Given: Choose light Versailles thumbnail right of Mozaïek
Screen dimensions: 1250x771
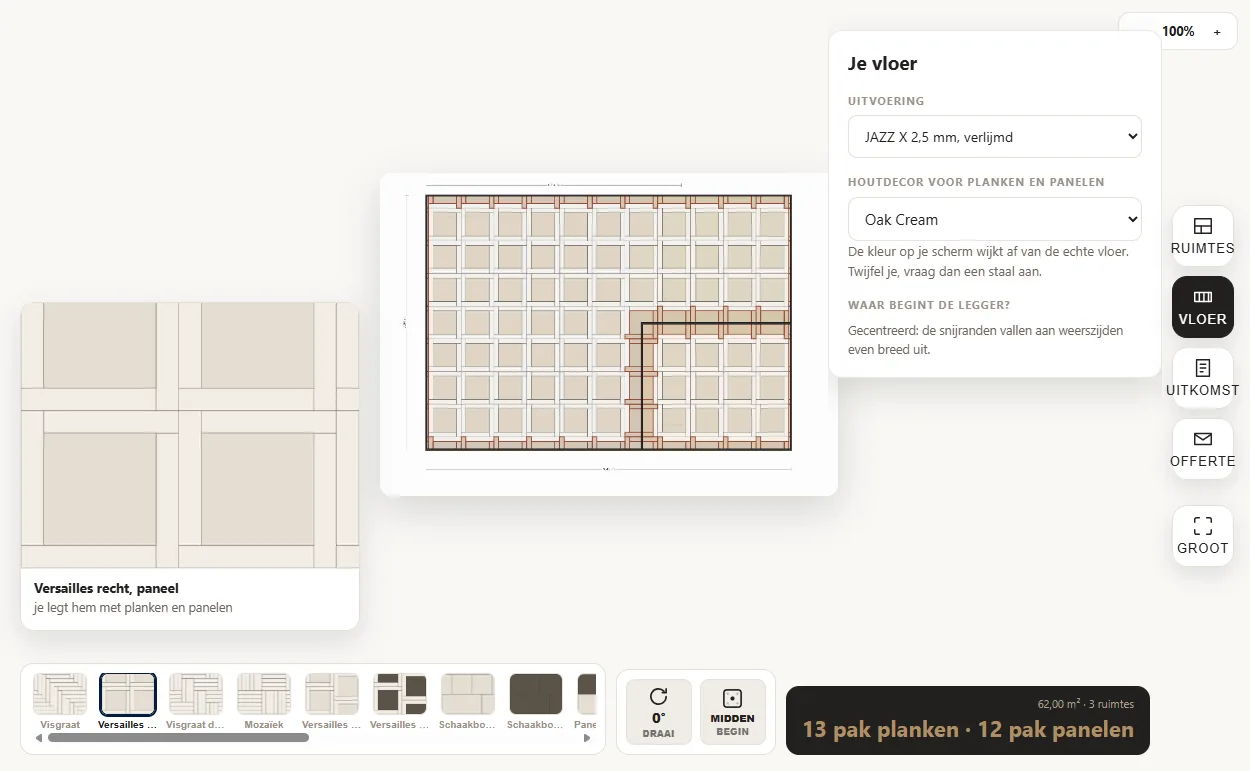Looking at the screenshot, I should tap(332, 701).
